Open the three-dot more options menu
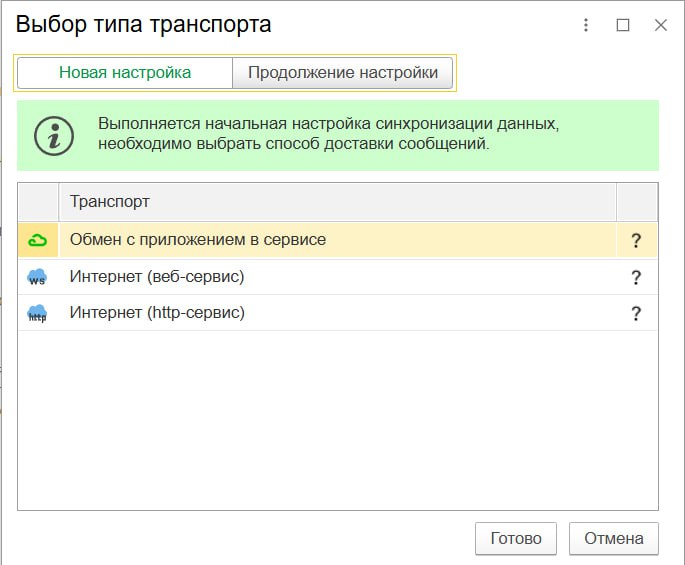 (x=585, y=25)
